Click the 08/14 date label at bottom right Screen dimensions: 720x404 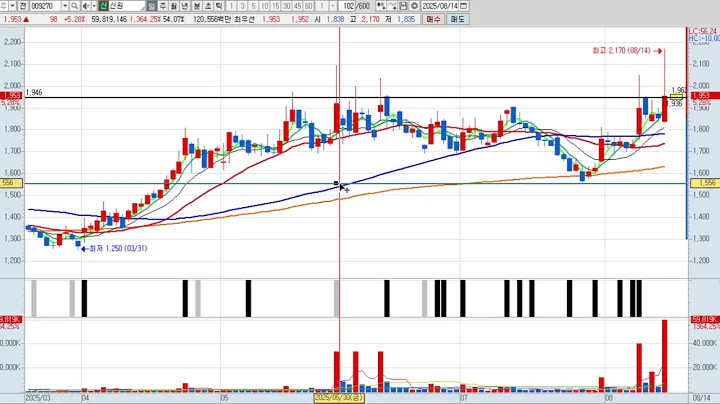[x=702, y=398]
